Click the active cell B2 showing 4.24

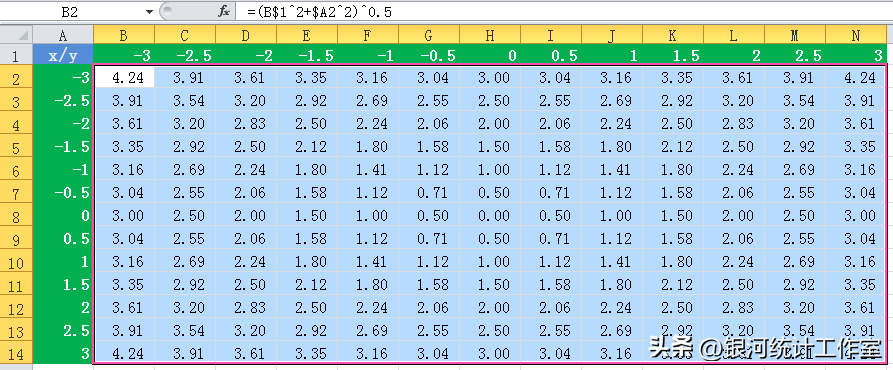(x=124, y=77)
